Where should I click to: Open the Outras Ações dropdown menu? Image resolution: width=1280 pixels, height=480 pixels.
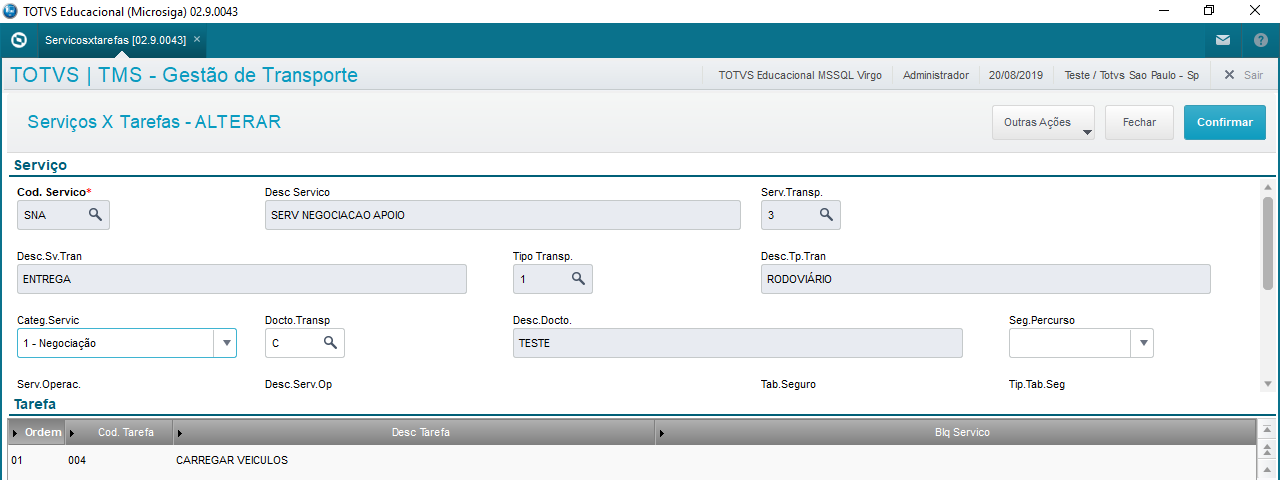1043,123
